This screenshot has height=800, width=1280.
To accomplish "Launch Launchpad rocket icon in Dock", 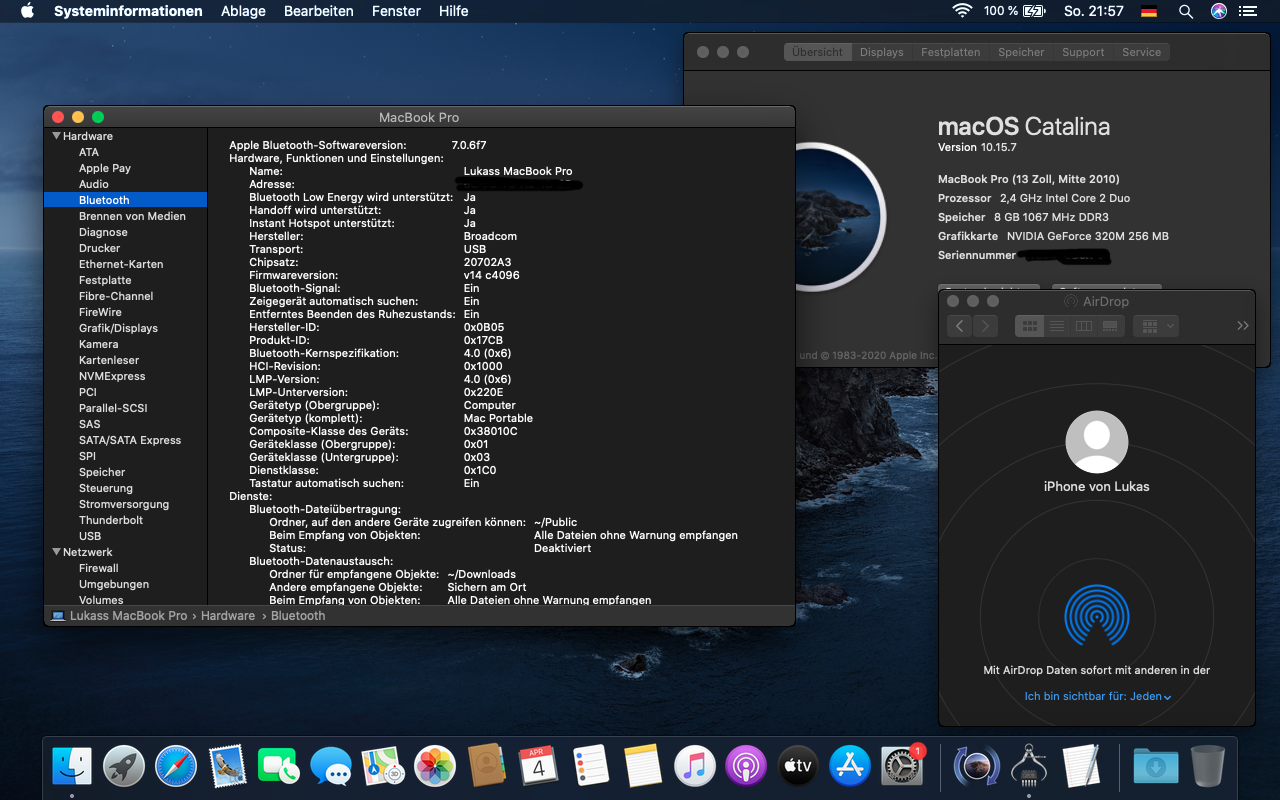I will pos(124,766).
